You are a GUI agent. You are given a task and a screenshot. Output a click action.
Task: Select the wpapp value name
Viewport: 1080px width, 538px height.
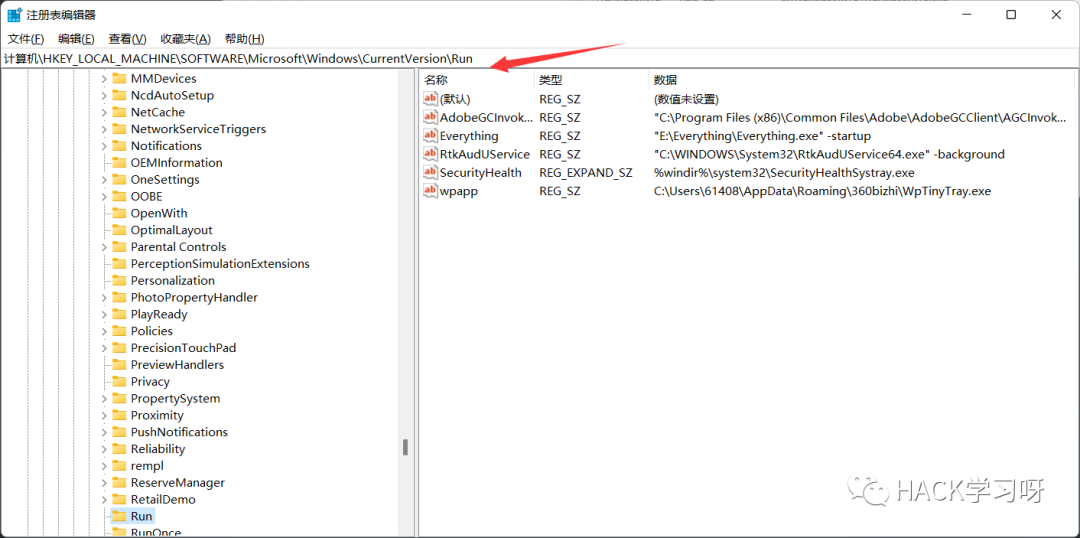point(459,191)
